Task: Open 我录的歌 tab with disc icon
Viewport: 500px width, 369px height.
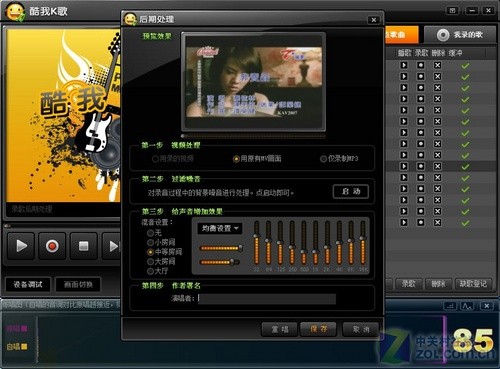Action: click(x=460, y=35)
